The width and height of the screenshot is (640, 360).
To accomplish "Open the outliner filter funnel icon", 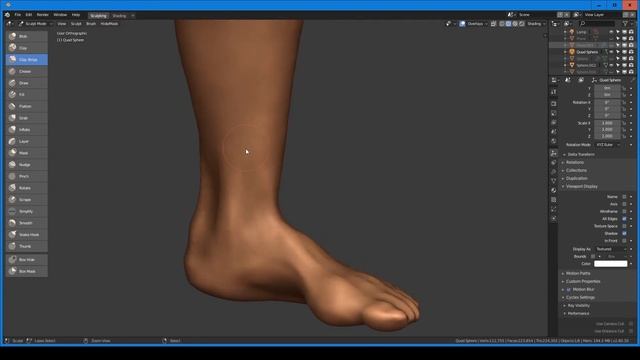I will click(x=625, y=24).
